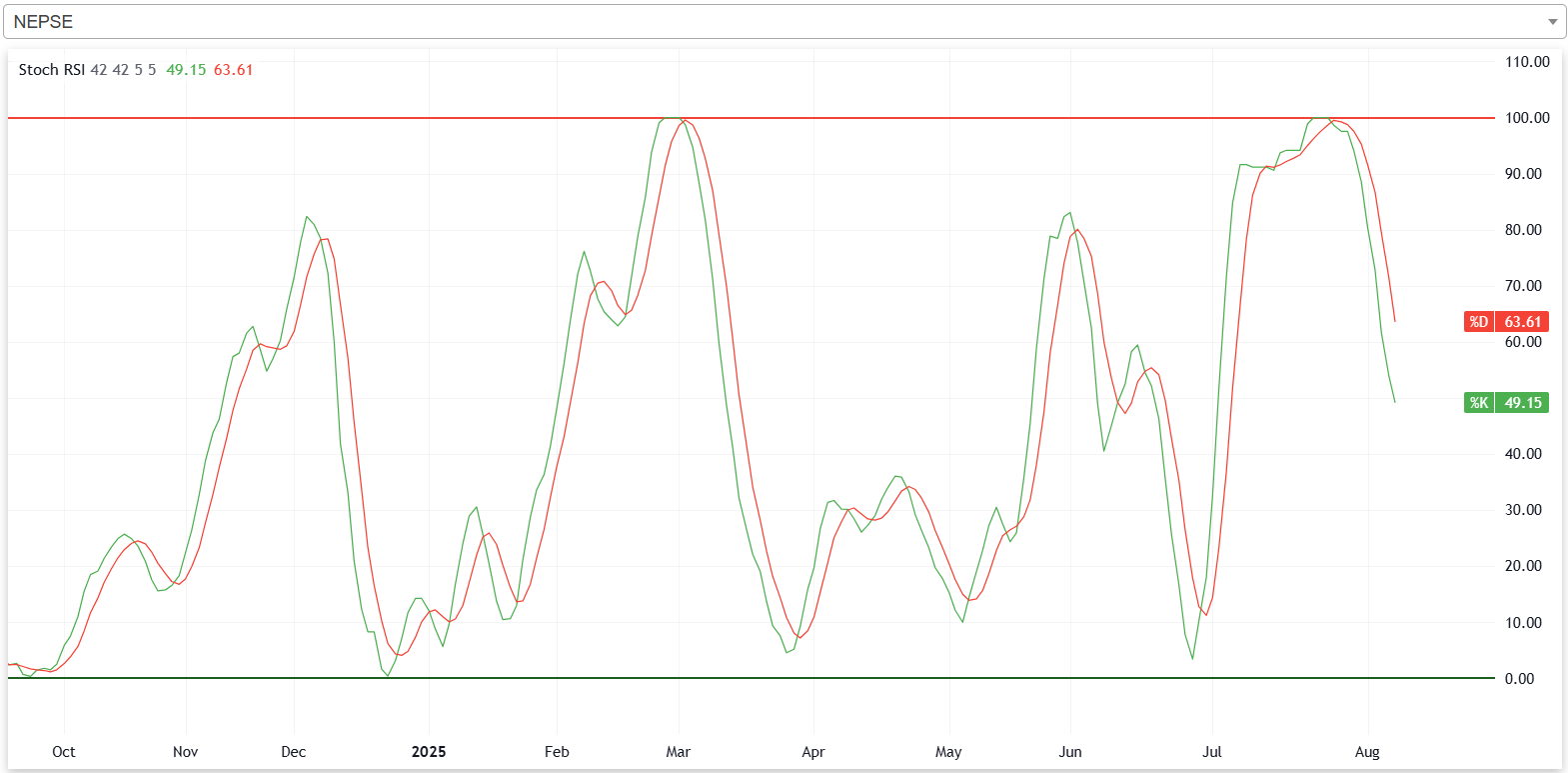Click the 70.00 axis label
The height and width of the screenshot is (773, 1568).
pyautogui.click(x=1523, y=286)
